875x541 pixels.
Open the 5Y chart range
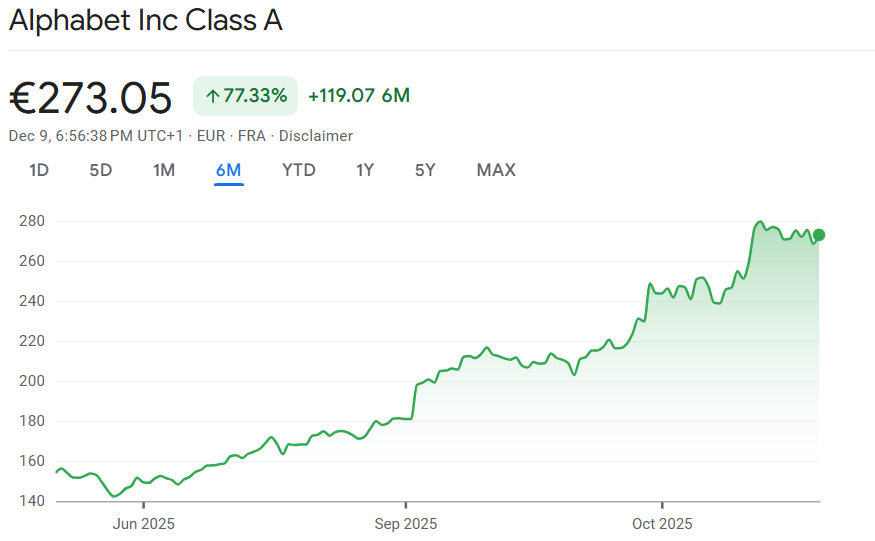tap(425, 170)
